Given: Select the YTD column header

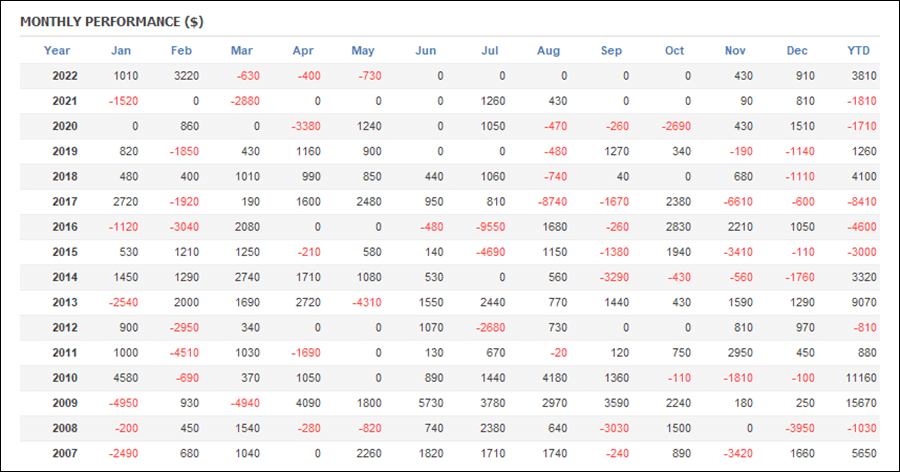Looking at the screenshot, I should pyautogui.click(x=858, y=51).
